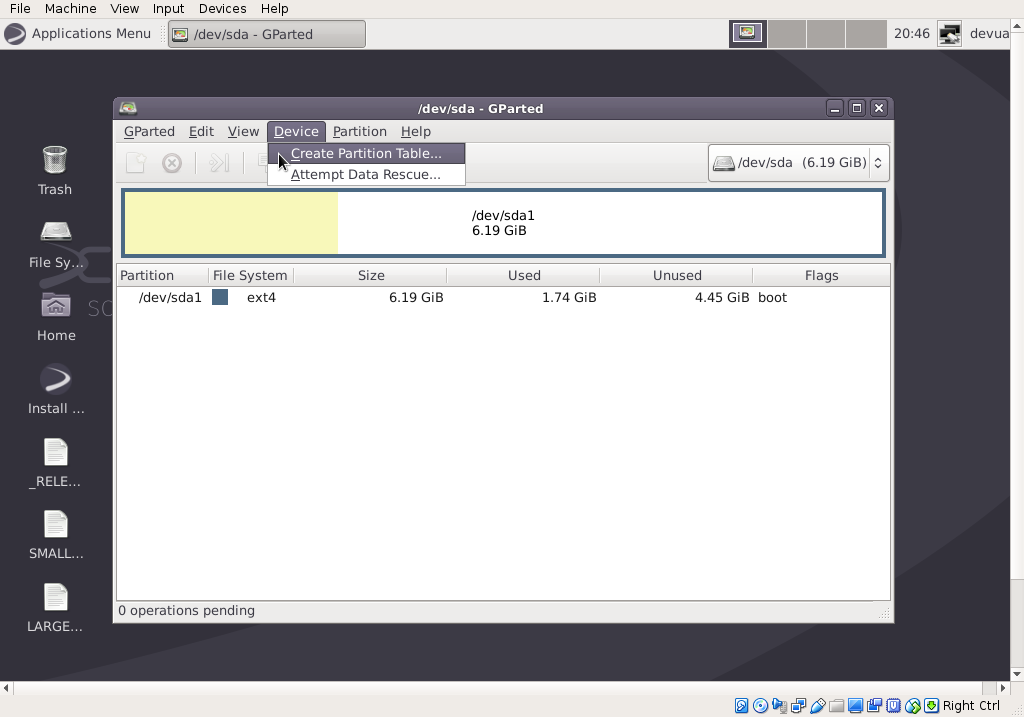Image resolution: width=1024 pixels, height=717 pixels.
Task: Switch to the second workspace in pager
Action: 787,34
